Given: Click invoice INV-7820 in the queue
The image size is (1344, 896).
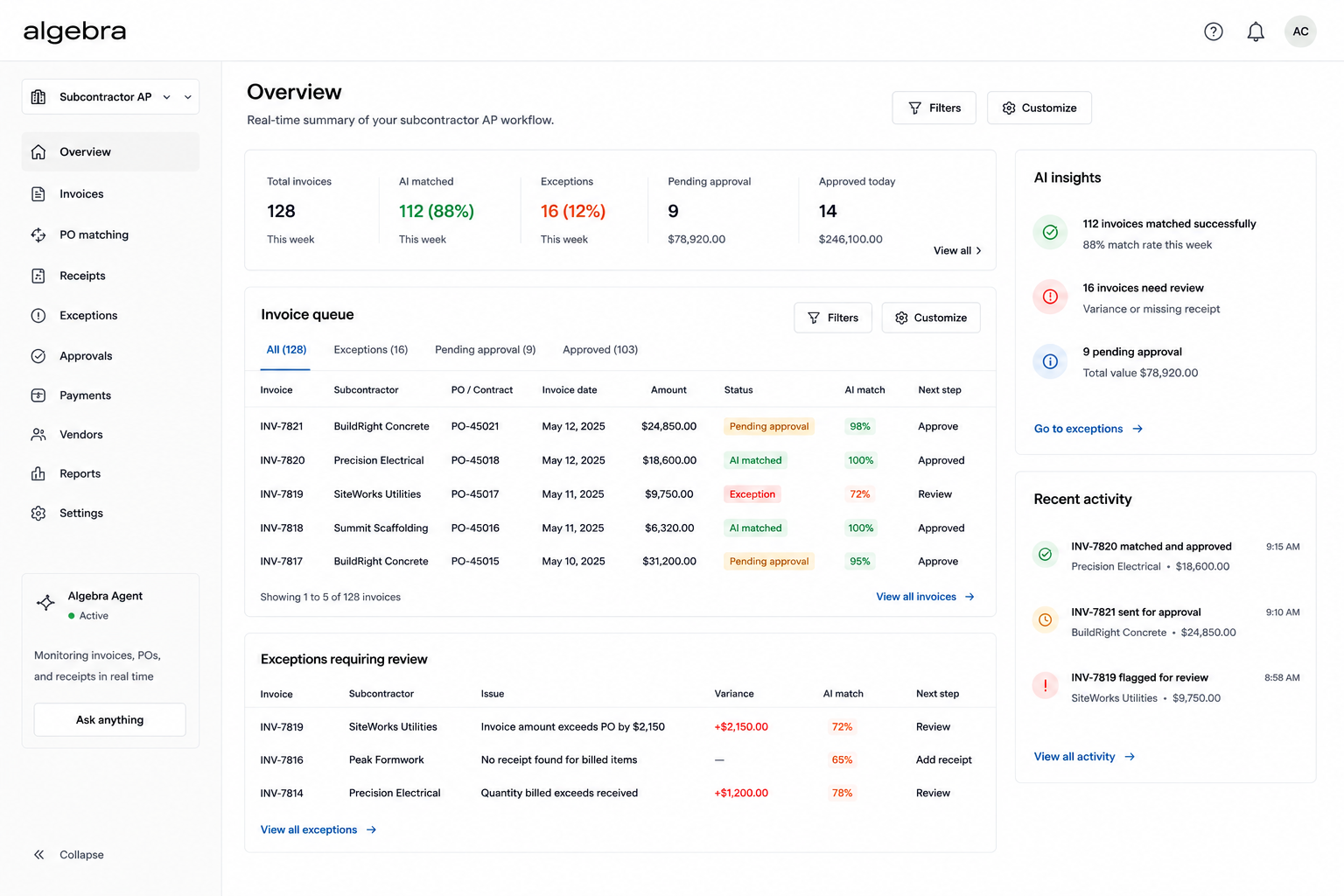Looking at the screenshot, I should pyautogui.click(x=283, y=460).
